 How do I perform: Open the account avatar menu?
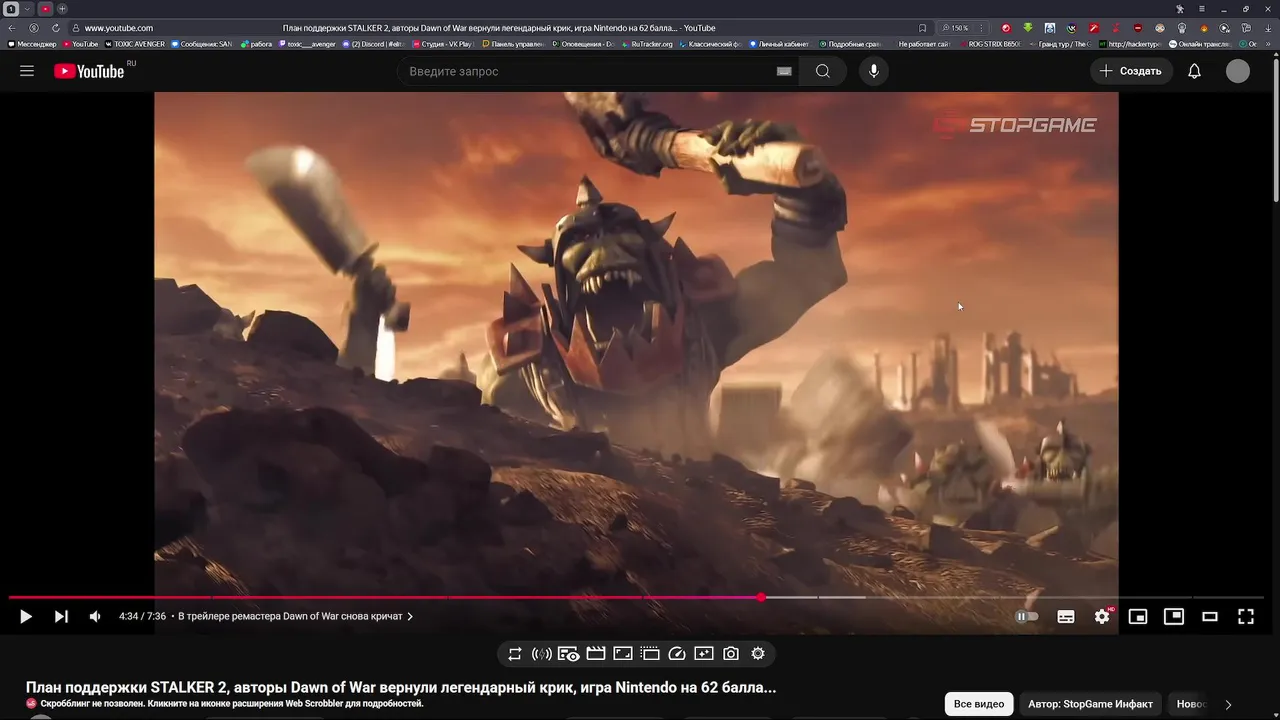point(1238,71)
